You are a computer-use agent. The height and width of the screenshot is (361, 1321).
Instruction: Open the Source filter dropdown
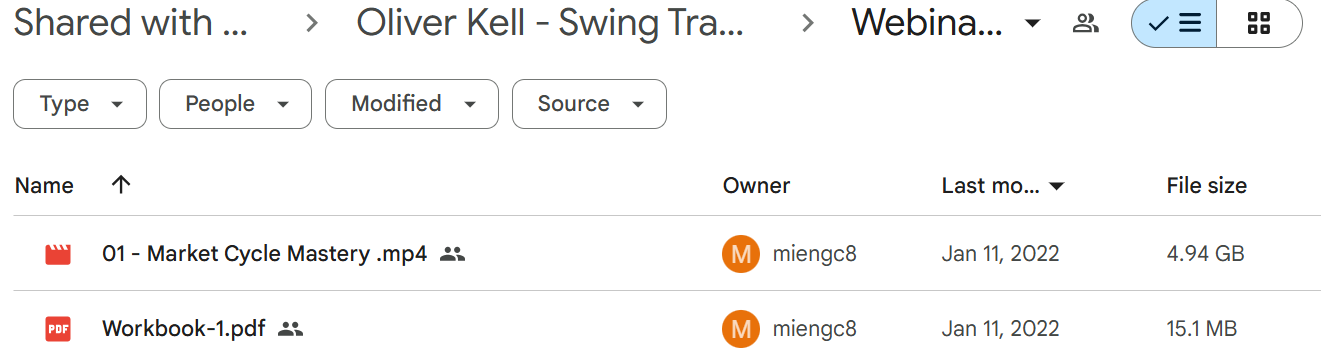coord(589,104)
